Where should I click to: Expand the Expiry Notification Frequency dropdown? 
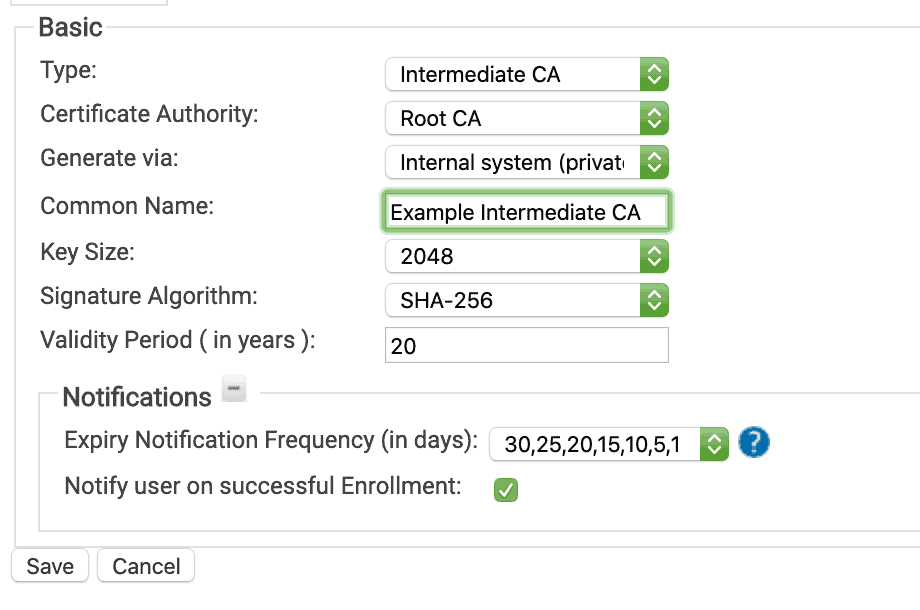point(608,444)
